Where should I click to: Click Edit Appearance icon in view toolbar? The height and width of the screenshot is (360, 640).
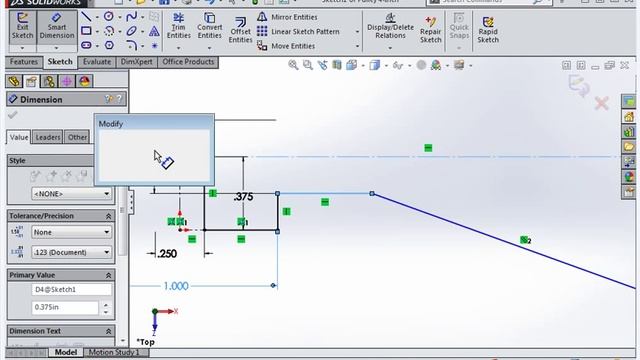[421, 65]
